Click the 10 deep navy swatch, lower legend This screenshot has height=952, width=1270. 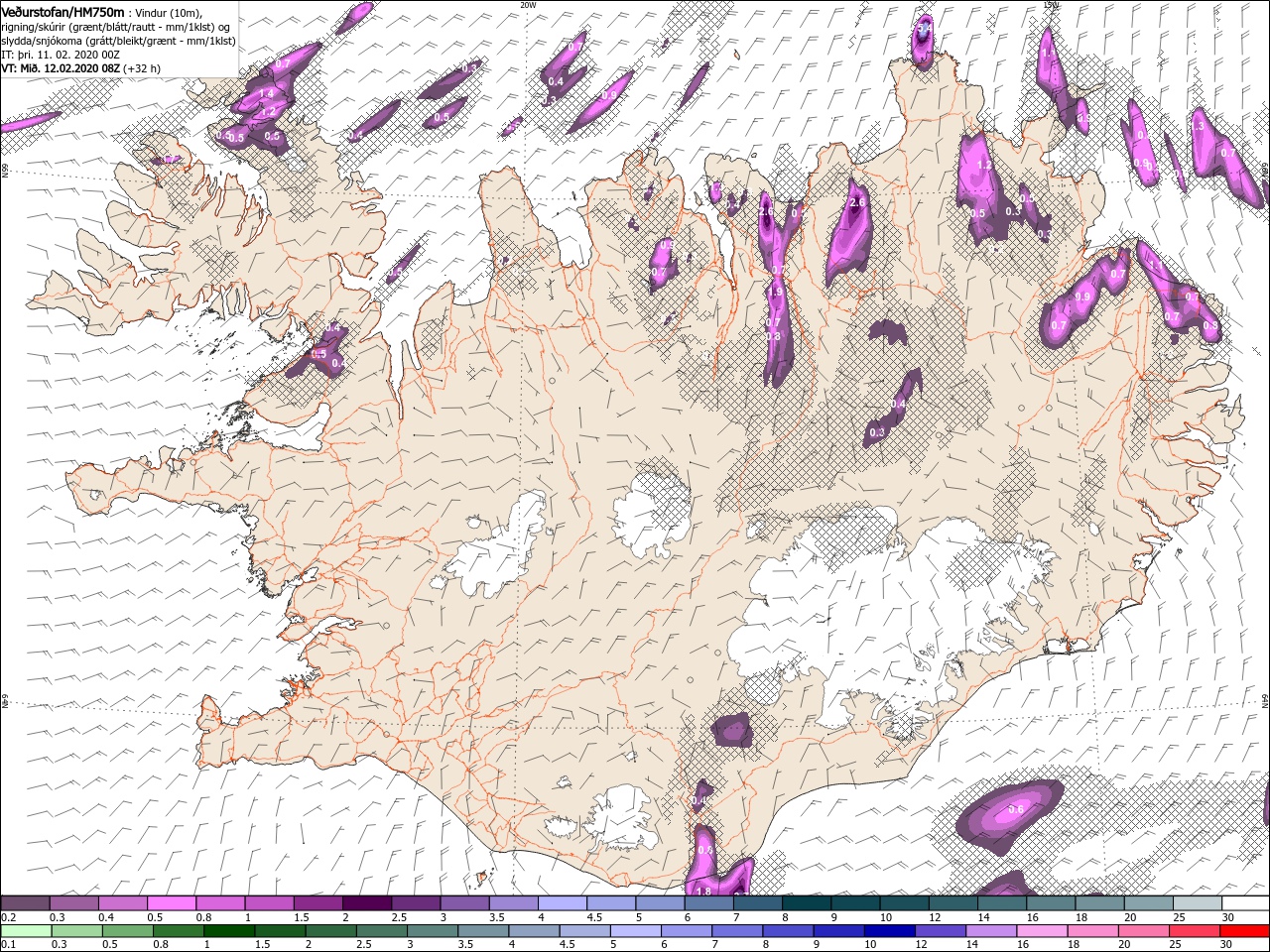coord(889,931)
